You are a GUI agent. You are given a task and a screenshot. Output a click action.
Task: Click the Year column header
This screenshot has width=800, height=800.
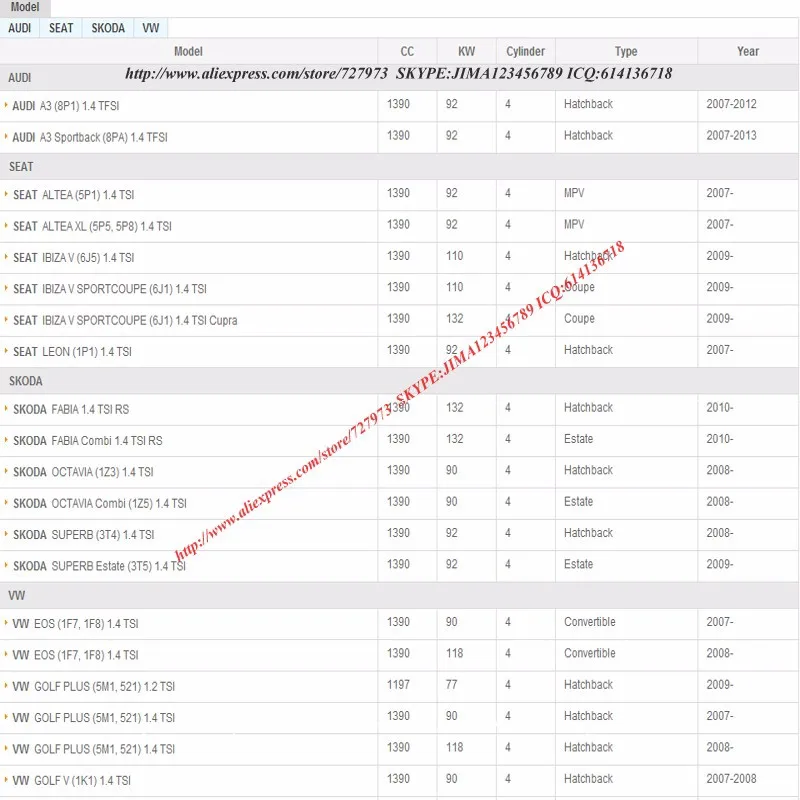click(748, 52)
